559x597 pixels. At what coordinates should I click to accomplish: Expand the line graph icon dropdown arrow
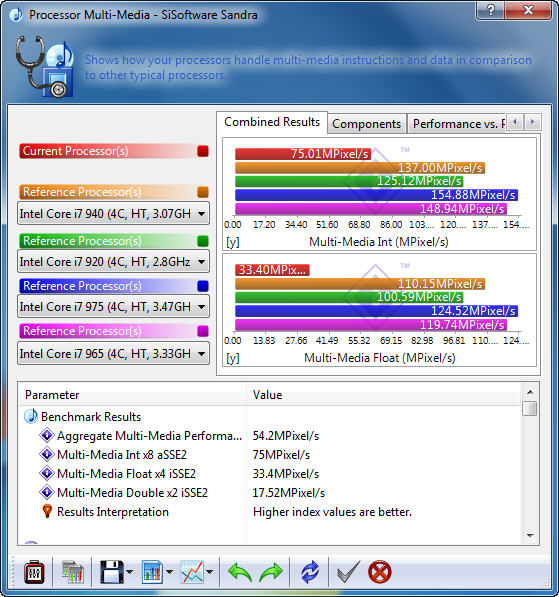209,572
